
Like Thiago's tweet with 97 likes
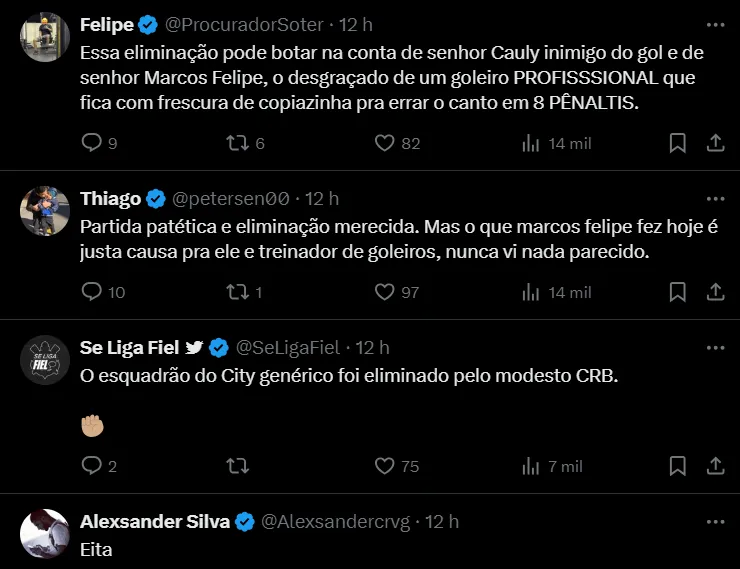pos(385,292)
